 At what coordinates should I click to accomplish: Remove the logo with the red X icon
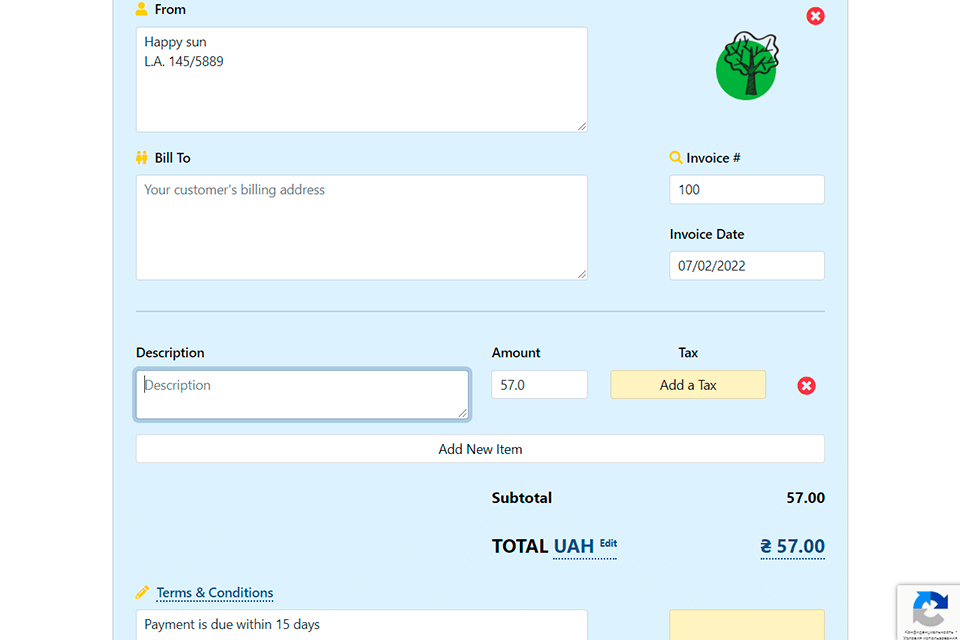click(815, 16)
